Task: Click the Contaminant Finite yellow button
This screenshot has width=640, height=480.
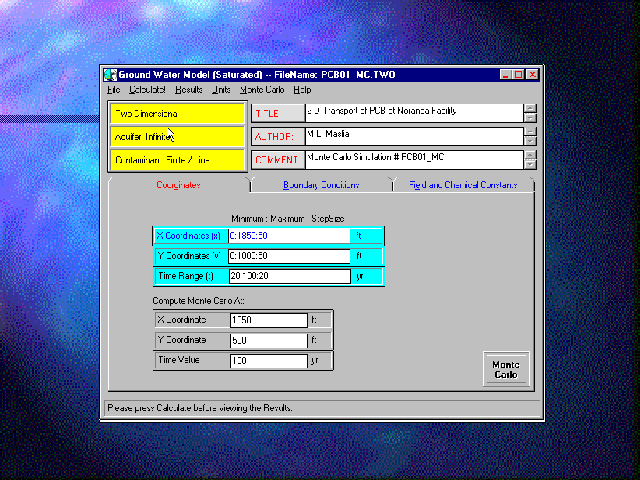Action: click(177, 160)
